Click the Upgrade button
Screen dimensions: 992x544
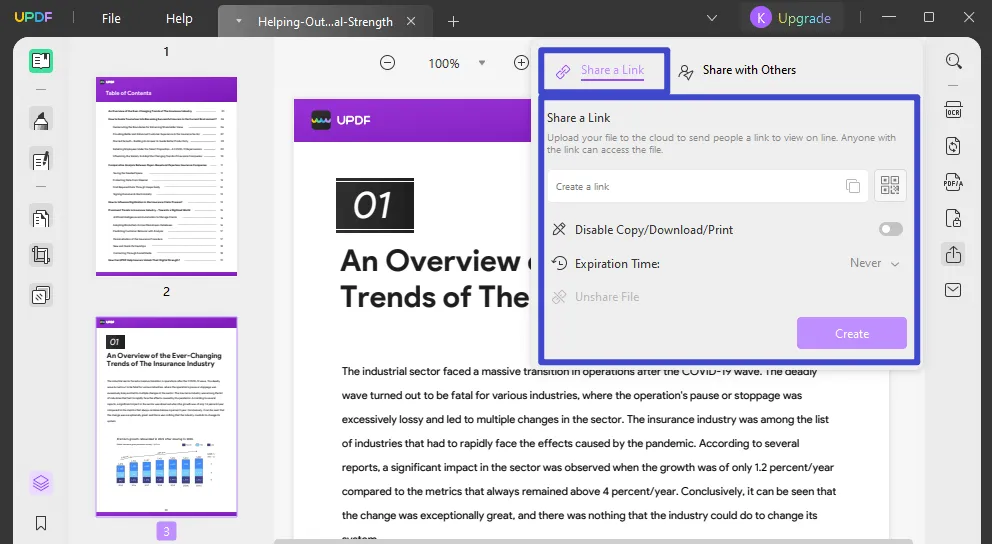[x=792, y=18]
